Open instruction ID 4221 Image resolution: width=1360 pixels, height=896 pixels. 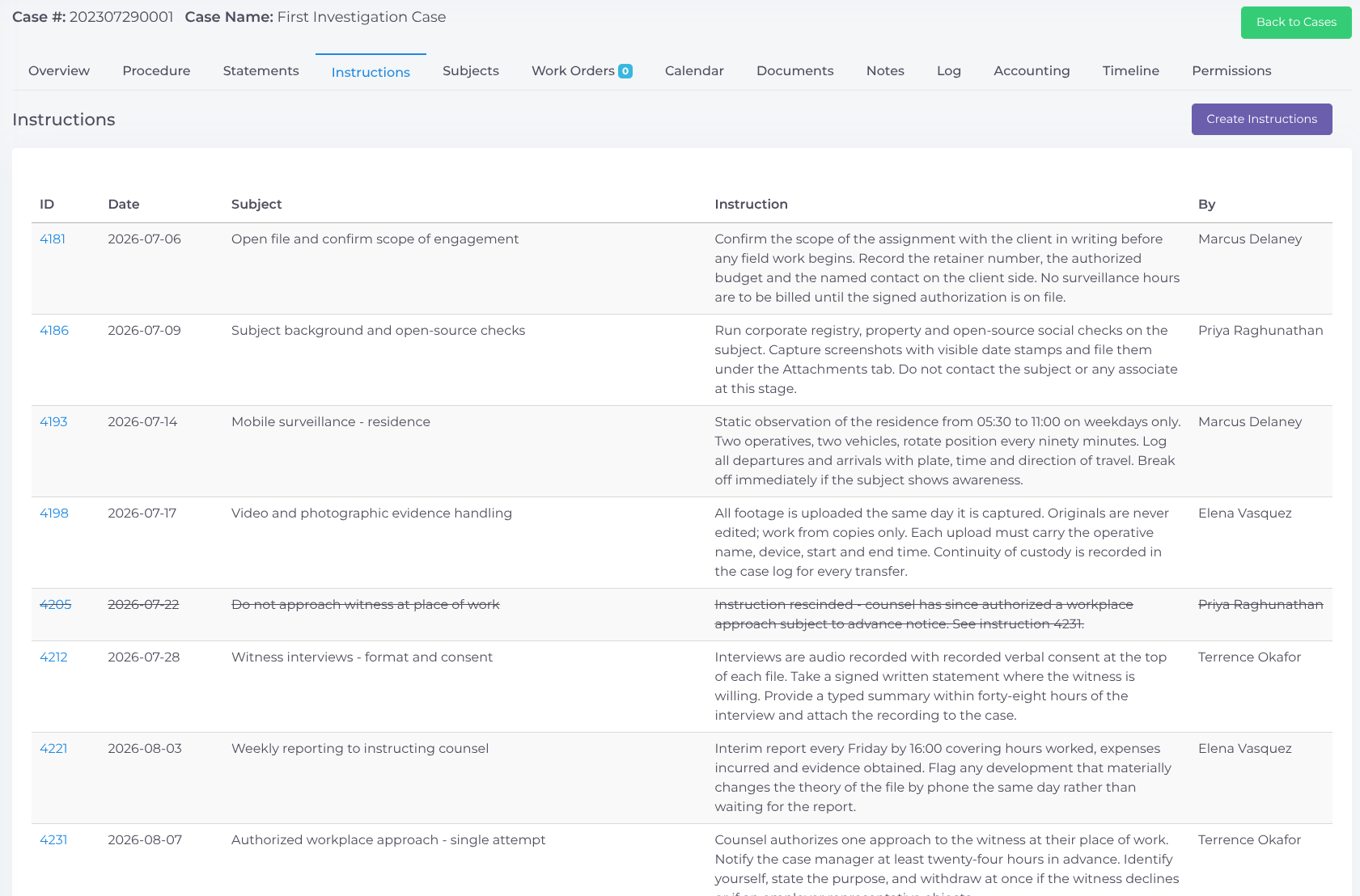[x=53, y=749]
